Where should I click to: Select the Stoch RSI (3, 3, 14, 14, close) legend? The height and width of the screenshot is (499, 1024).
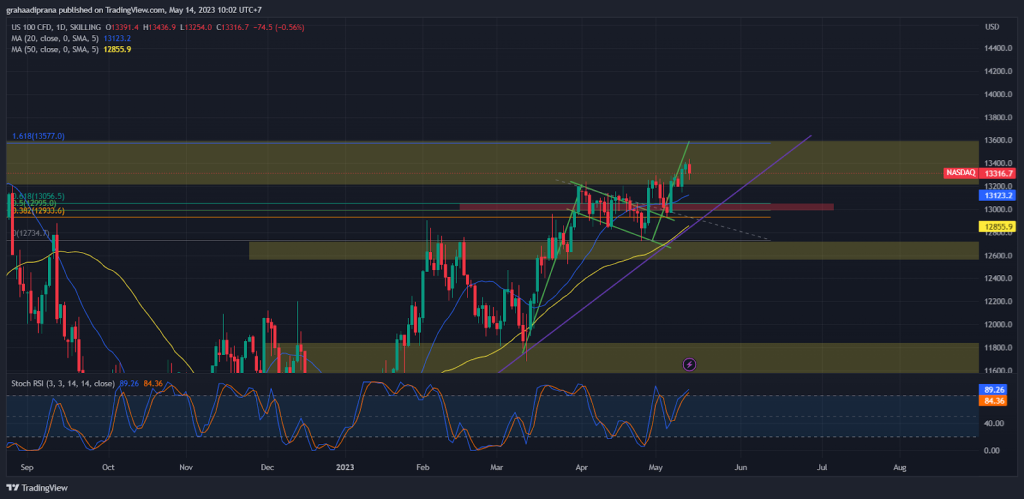[x=63, y=383]
